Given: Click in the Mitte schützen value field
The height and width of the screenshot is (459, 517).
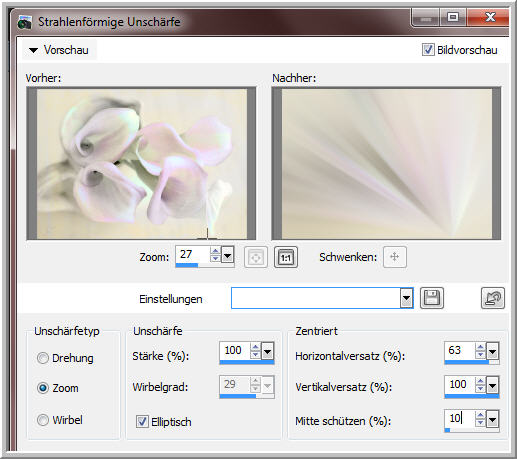Looking at the screenshot, I should point(459,418).
